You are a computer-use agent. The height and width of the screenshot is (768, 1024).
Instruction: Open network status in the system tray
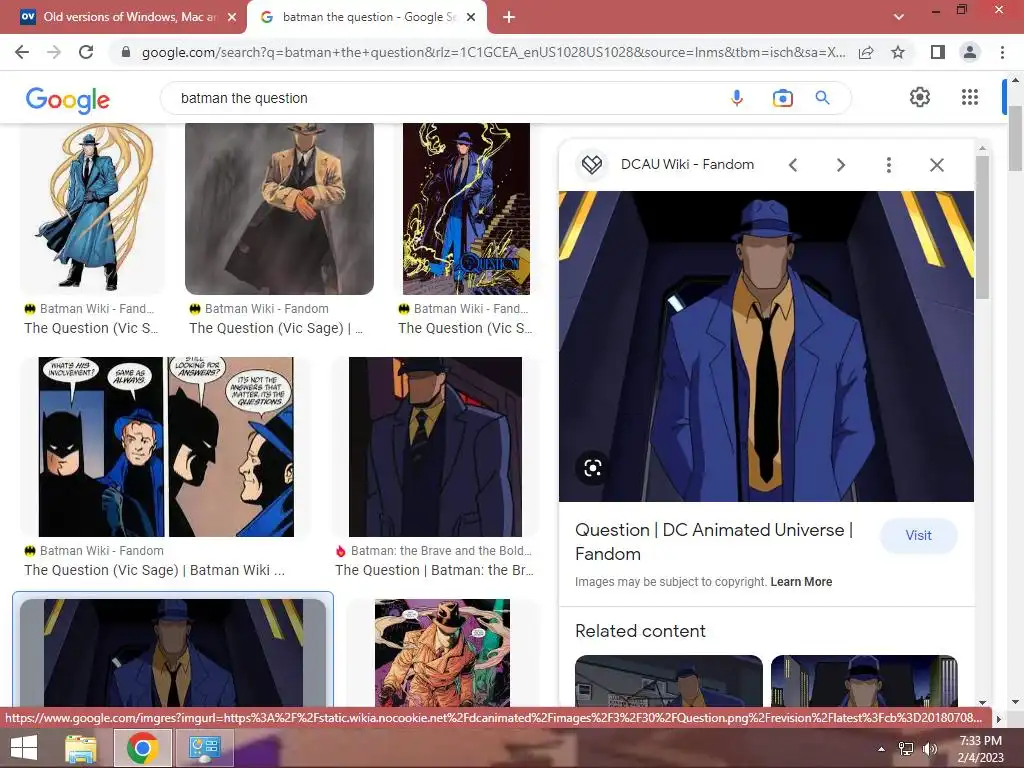coord(906,749)
